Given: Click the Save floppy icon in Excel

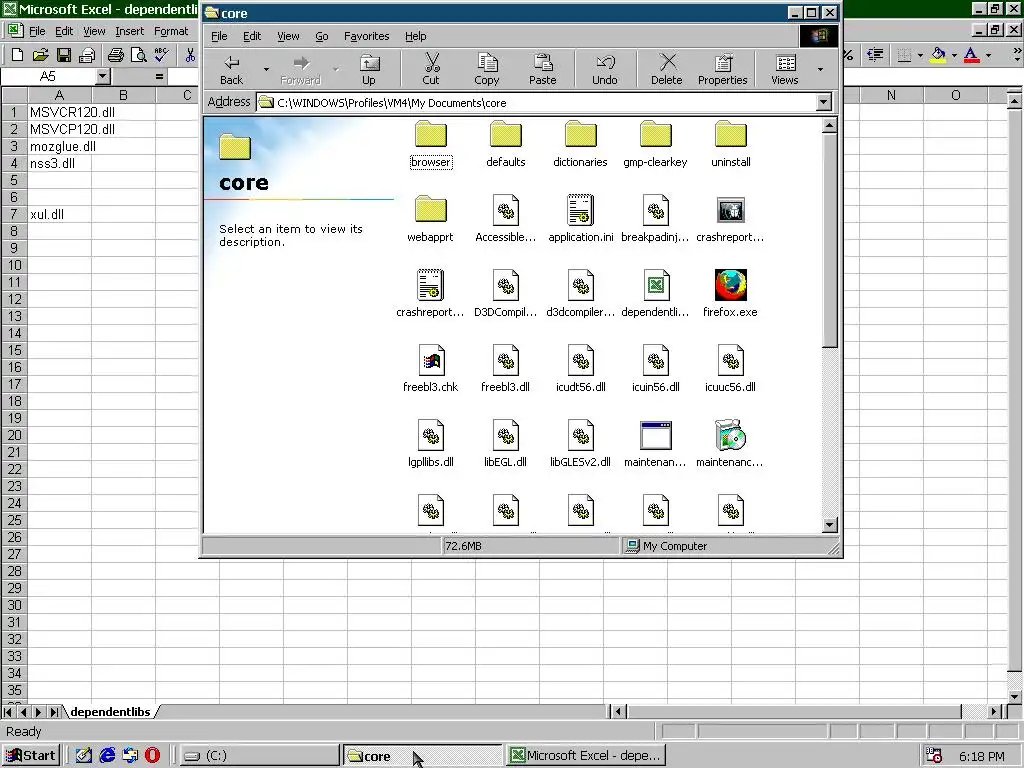Looking at the screenshot, I should pyautogui.click(x=63, y=56).
